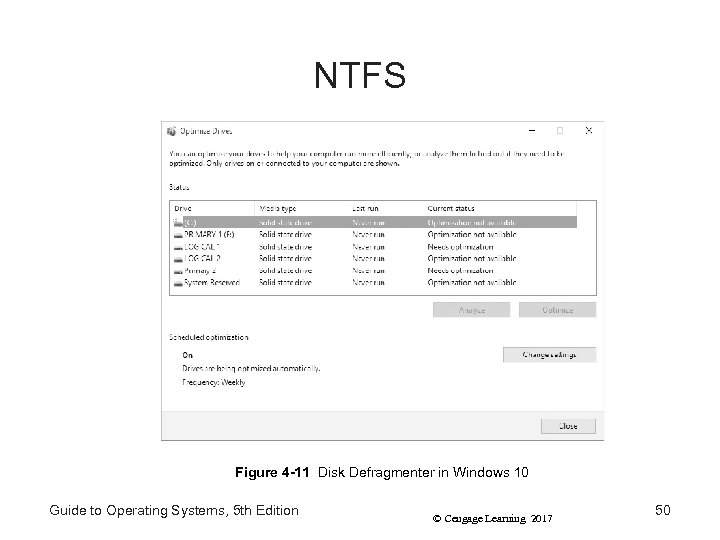Maximize the Optimize Drives window
This screenshot has width=720, height=540.
(560, 131)
